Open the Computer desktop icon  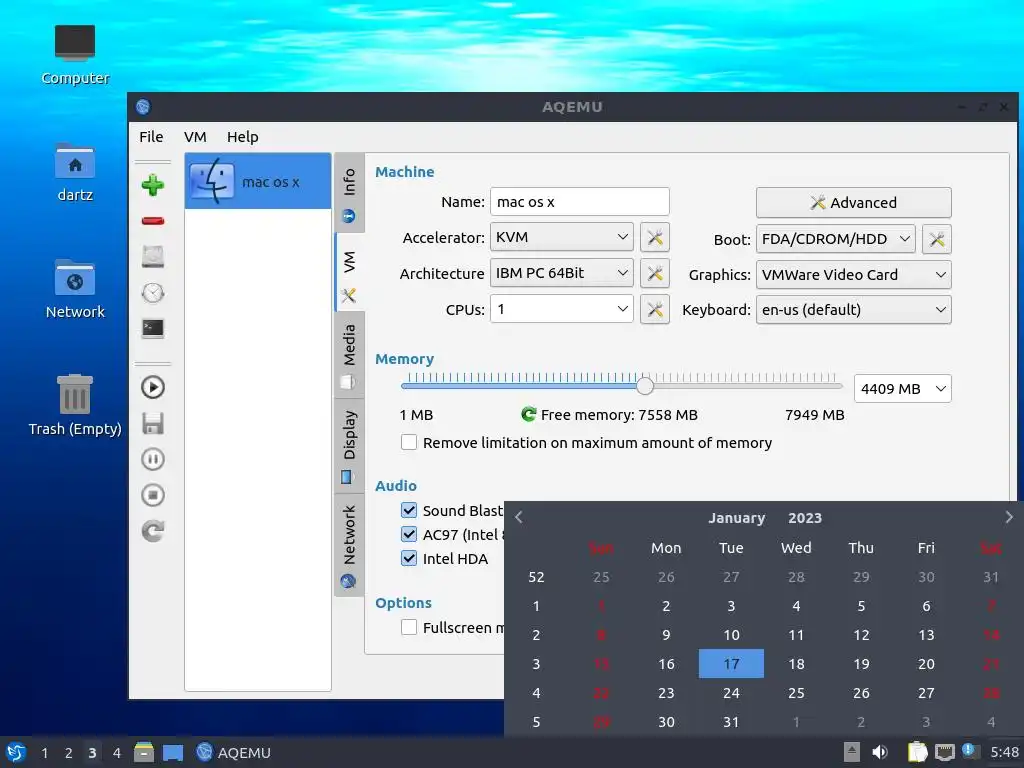pos(75,54)
